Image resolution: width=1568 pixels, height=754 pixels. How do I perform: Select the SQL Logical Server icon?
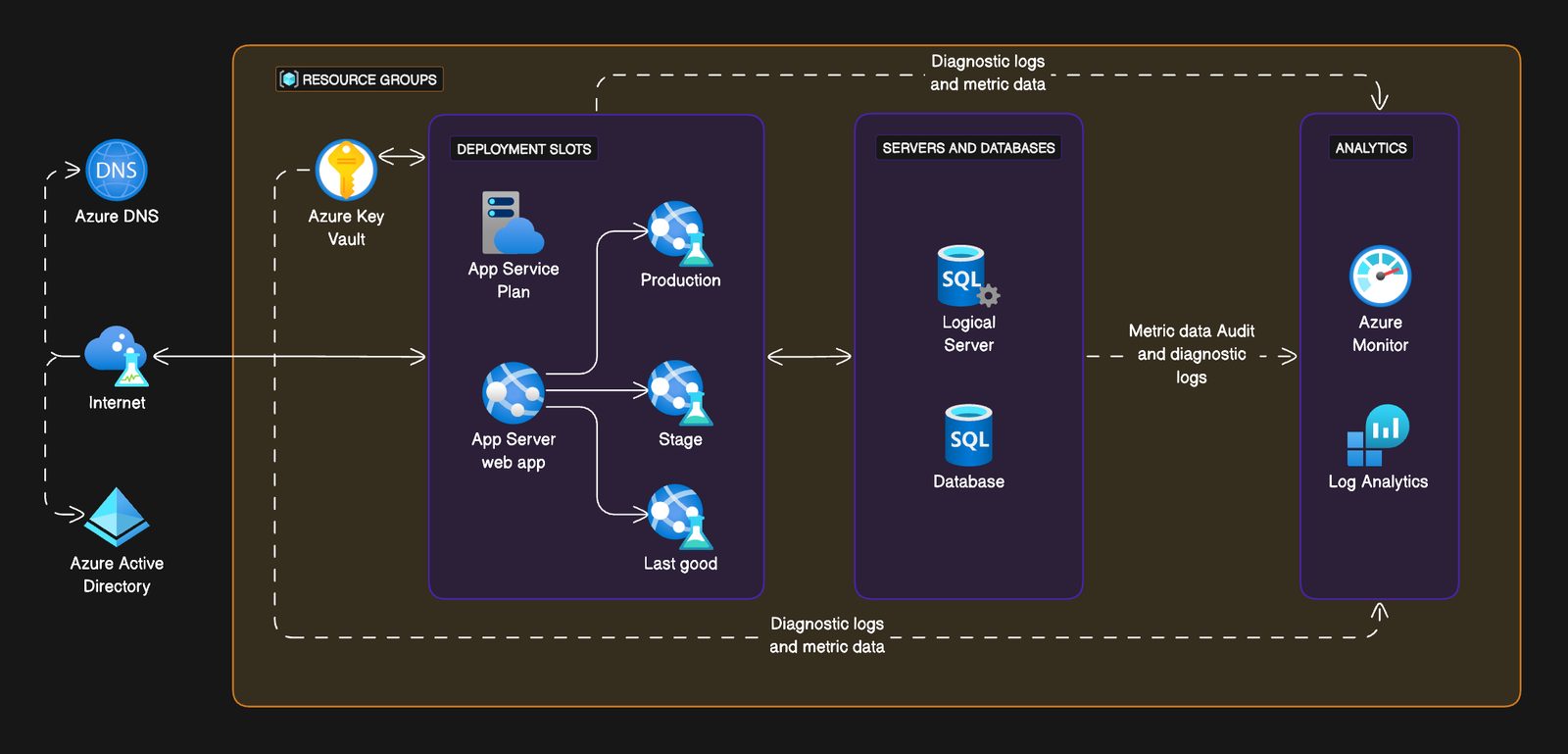coord(968,276)
